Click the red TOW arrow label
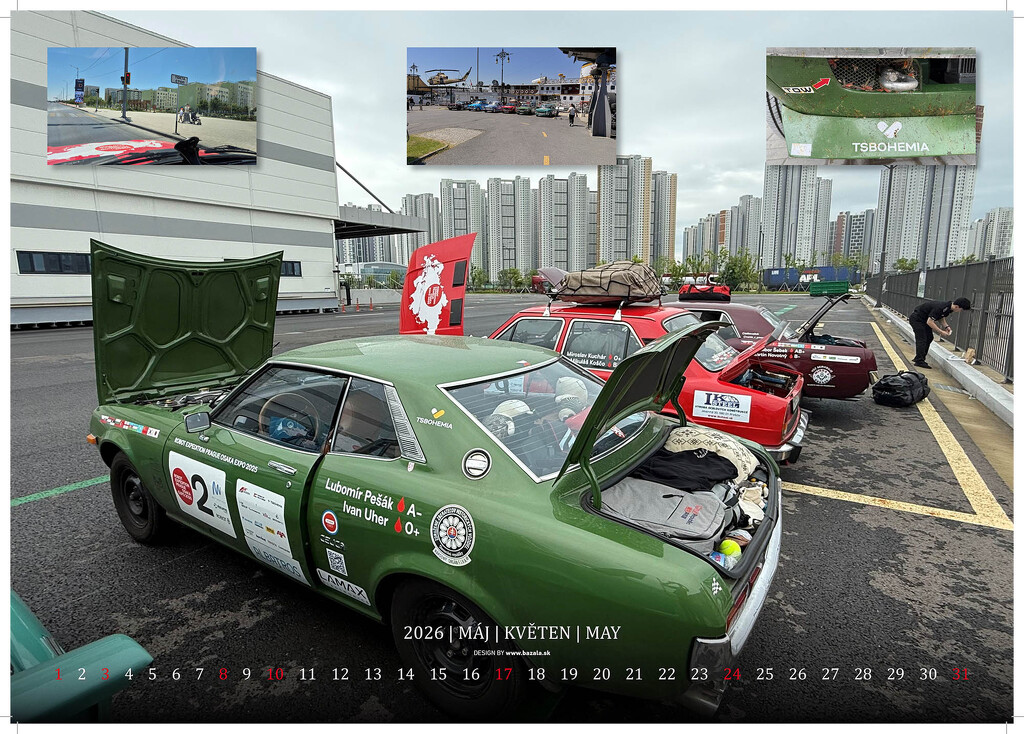This screenshot has width=1024, height=734. coord(806,86)
